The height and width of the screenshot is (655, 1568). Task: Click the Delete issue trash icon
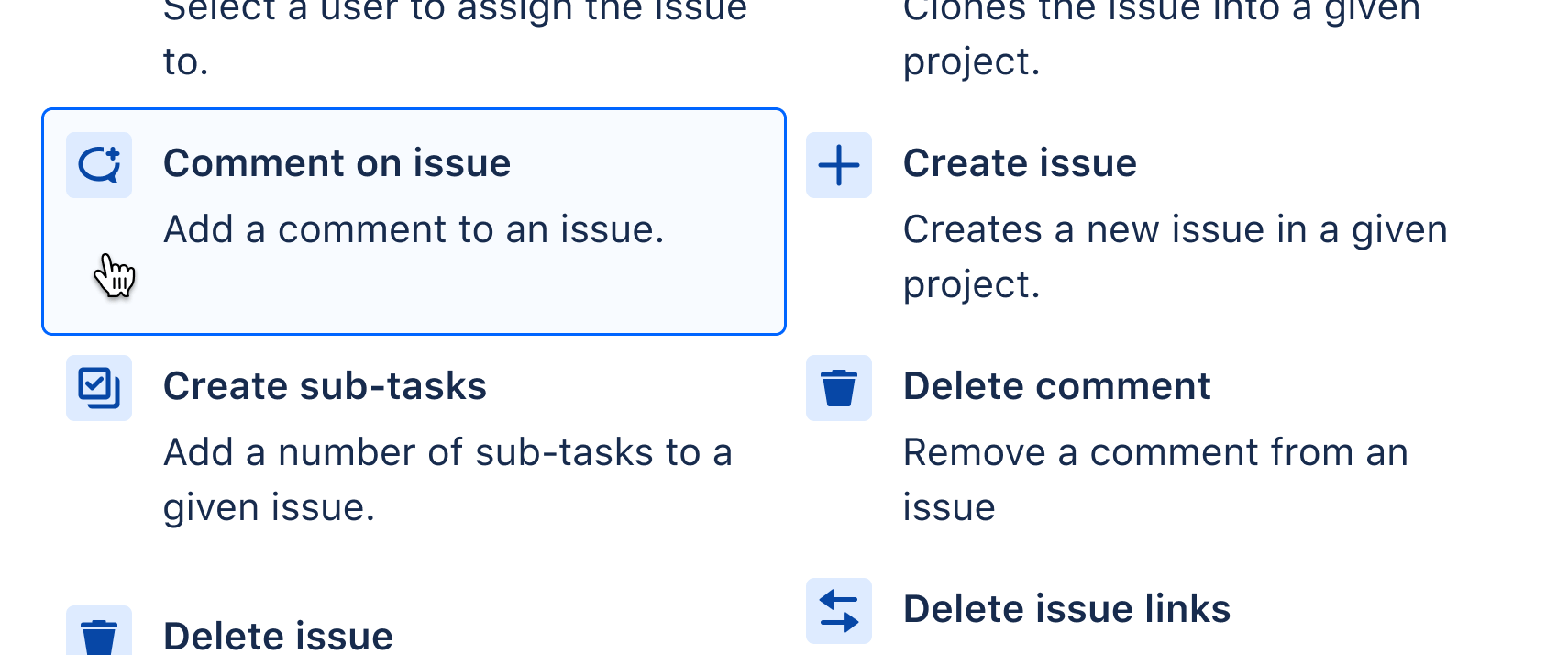[x=99, y=635]
